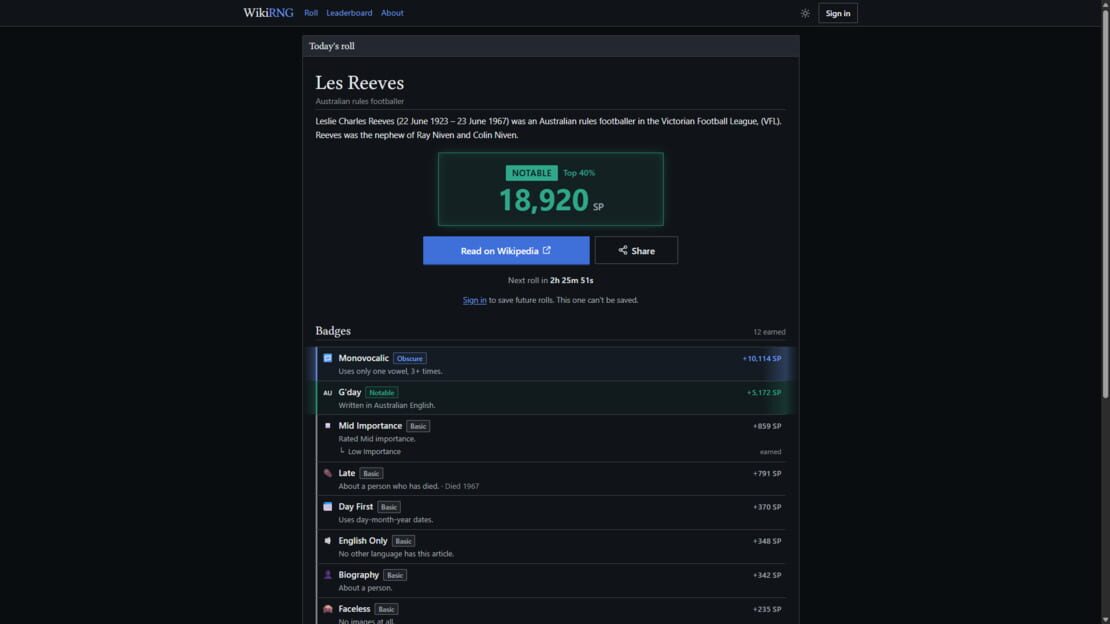Open the Leaderboard page

349,13
